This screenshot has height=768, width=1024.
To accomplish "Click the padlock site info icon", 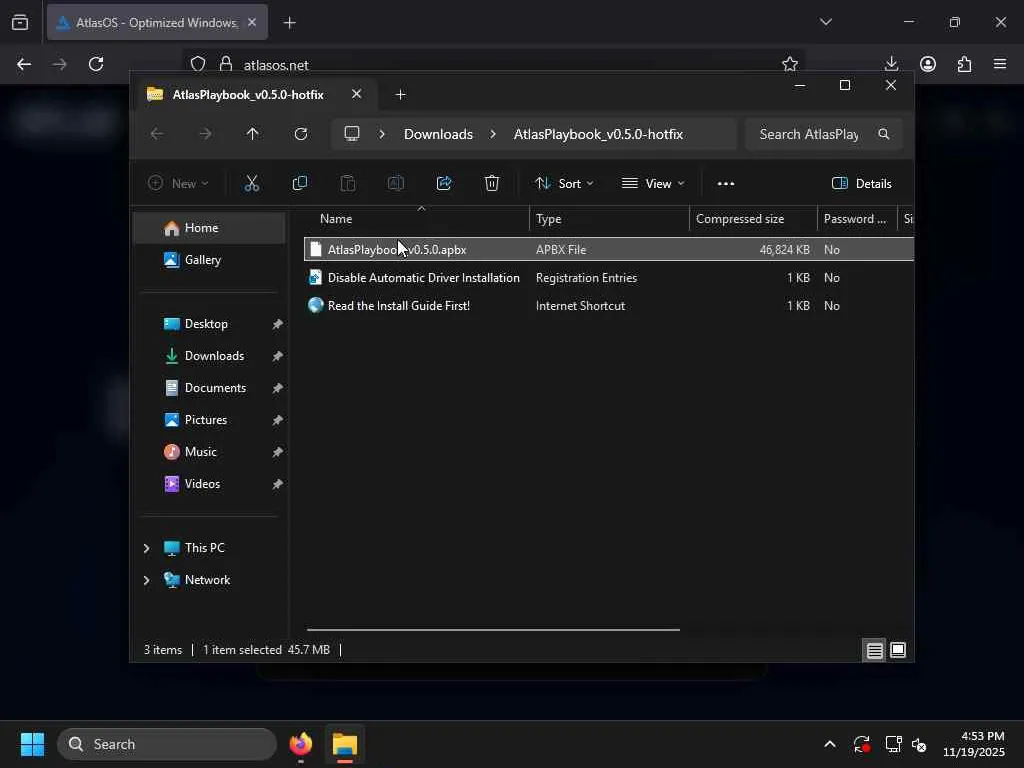I will [226, 64].
